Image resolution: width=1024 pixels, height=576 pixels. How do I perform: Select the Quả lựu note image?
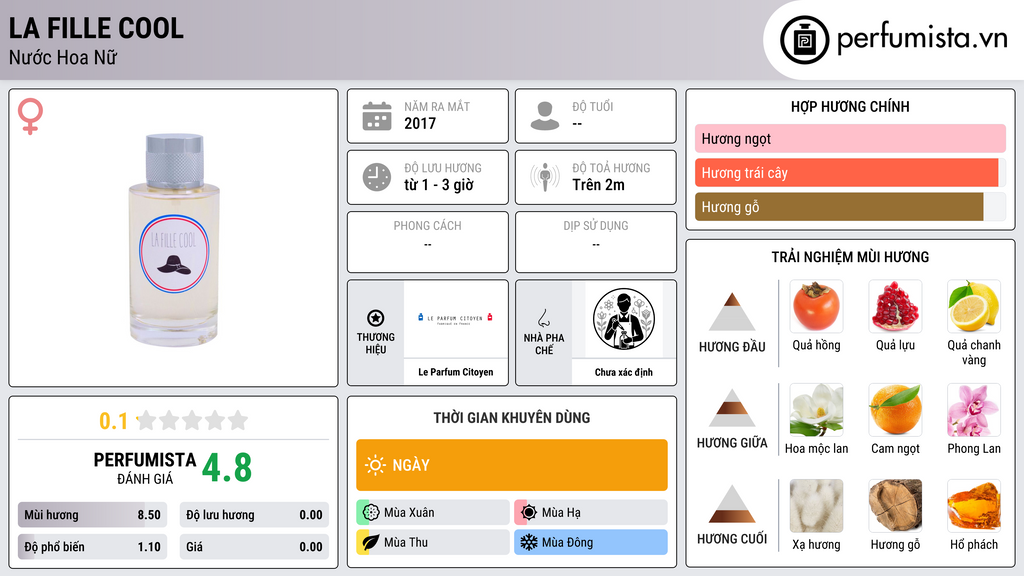tap(895, 306)
